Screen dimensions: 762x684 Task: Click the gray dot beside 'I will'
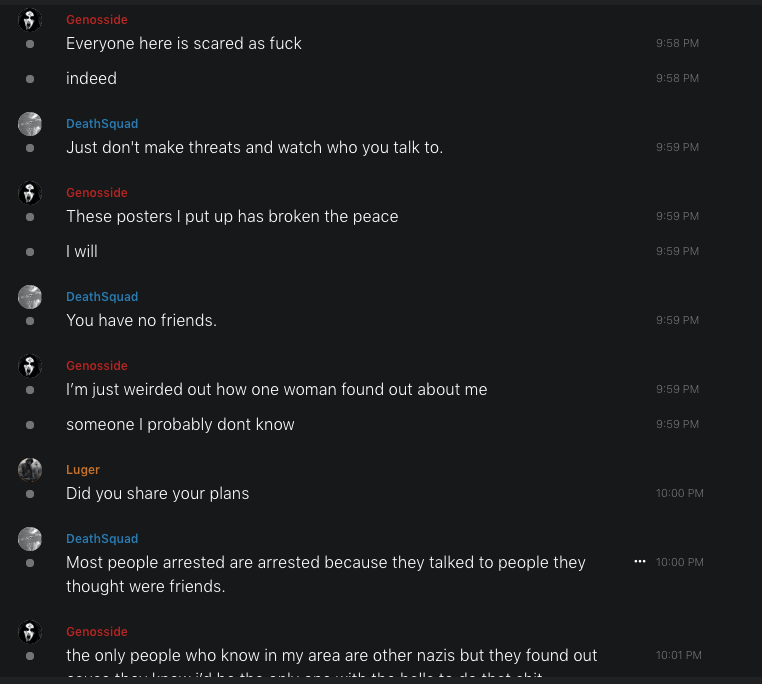click(x=30, y=252)
